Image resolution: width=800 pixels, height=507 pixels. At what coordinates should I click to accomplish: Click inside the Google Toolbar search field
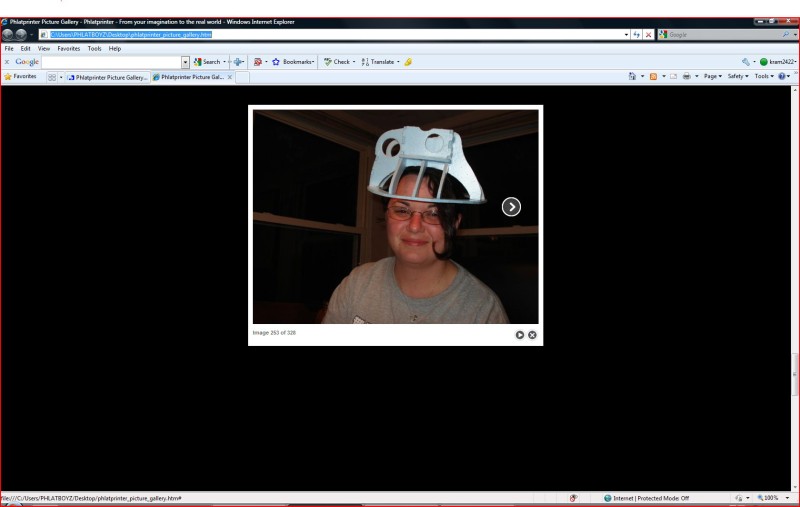click(110, 62)
